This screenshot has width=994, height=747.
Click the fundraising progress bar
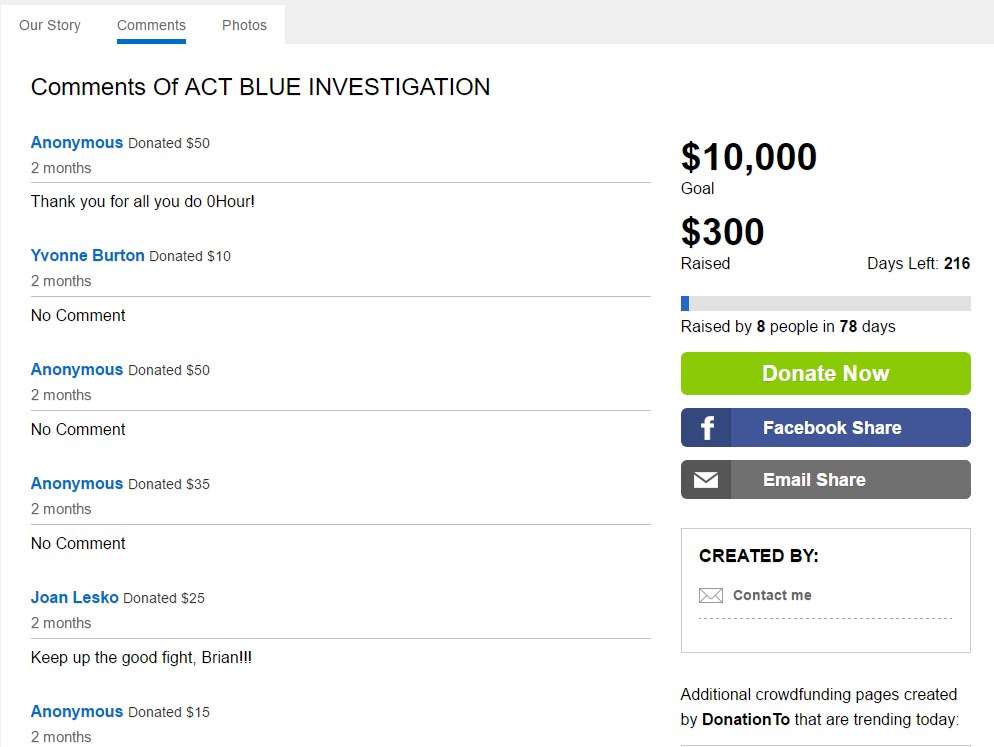[825, 303]
